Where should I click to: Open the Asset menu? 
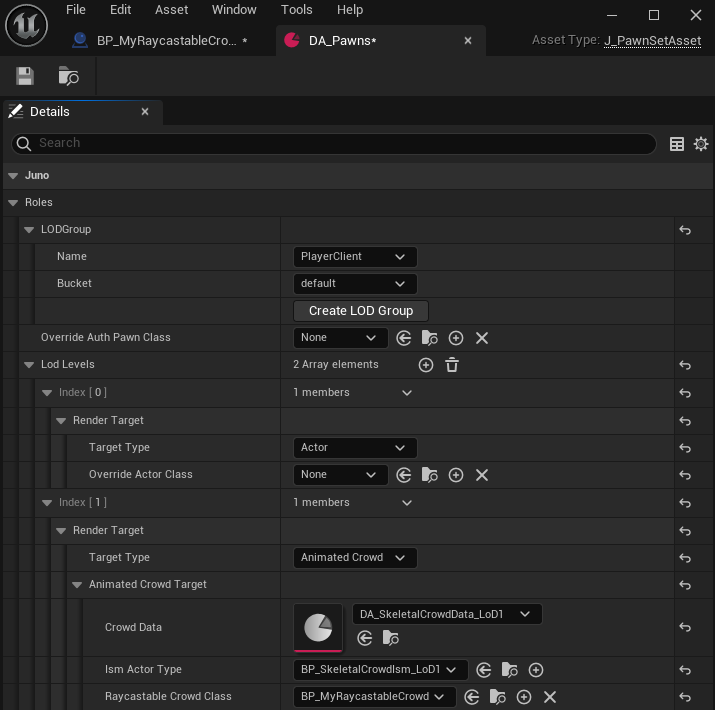[x=171, y=10]
